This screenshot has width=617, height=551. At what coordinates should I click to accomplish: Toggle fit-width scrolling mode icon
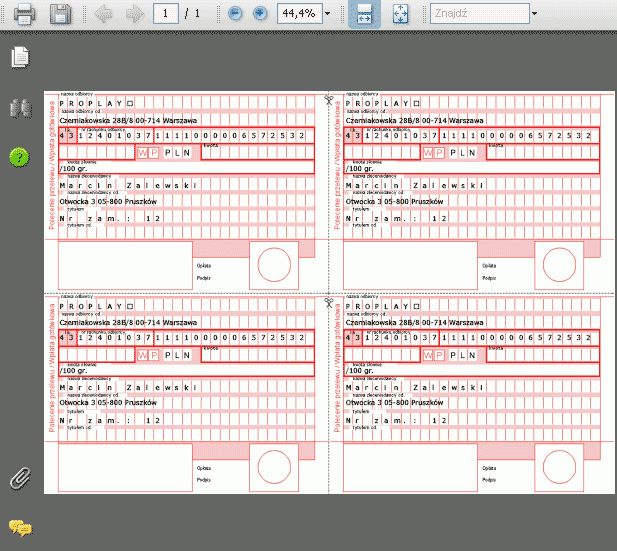pos(364,14)
